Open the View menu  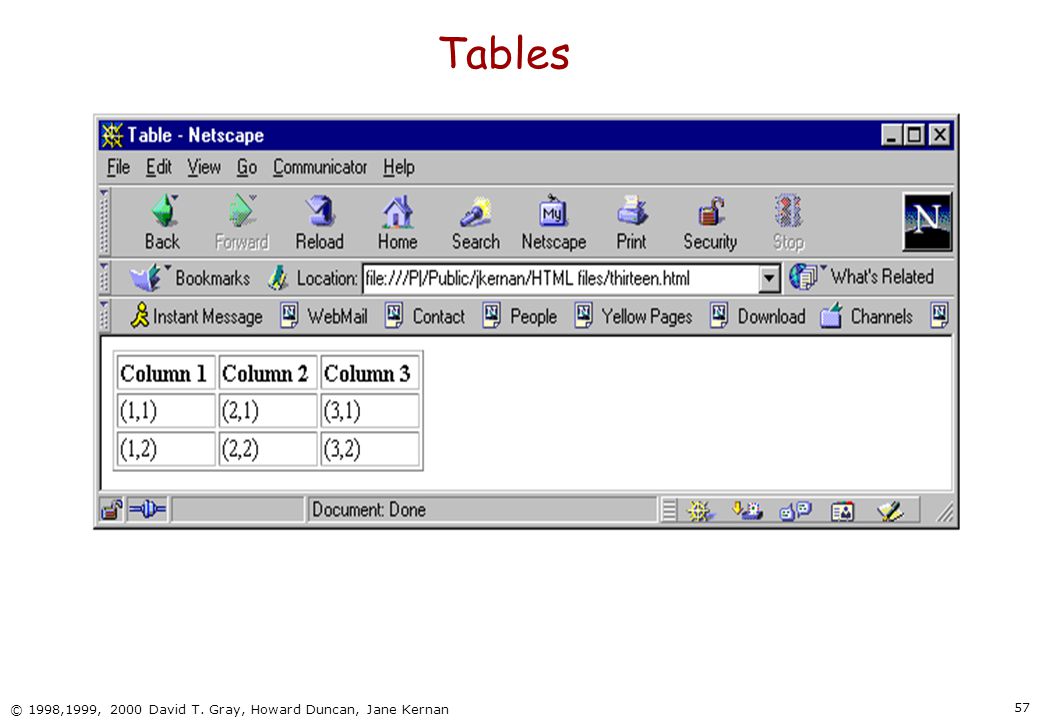204,167
